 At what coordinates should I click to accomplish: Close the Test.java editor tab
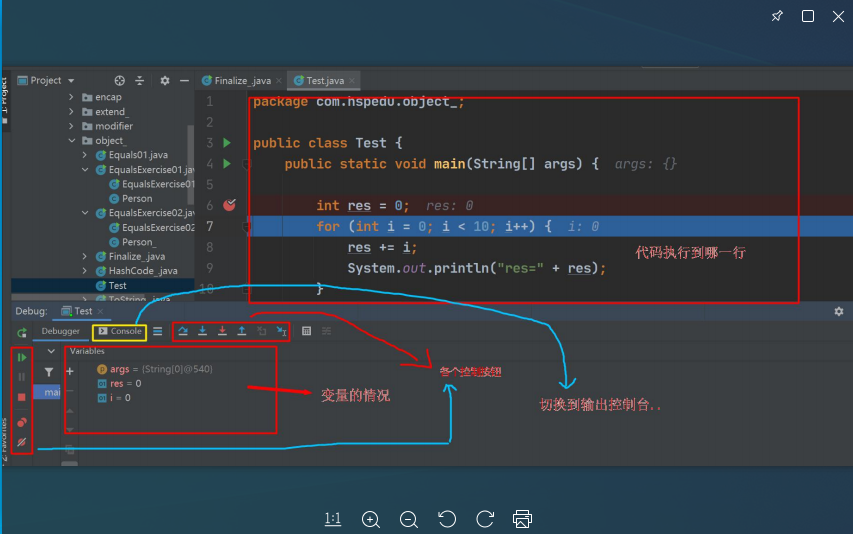352,80
